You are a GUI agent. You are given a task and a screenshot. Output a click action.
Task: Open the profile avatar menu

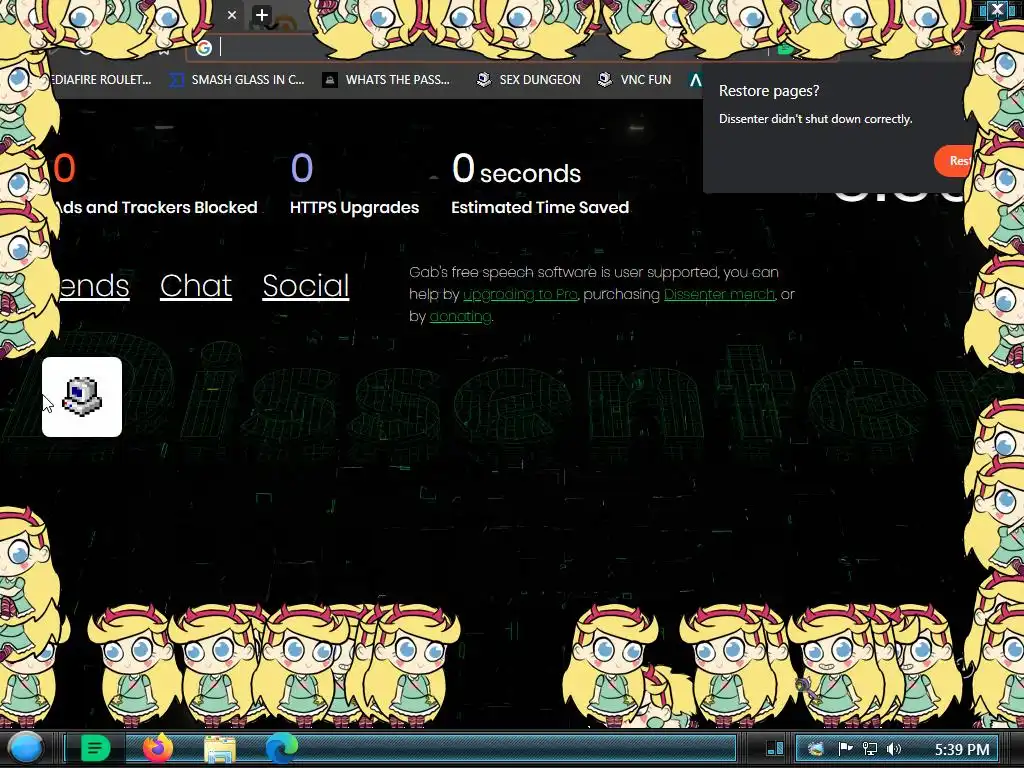[957, 48]
